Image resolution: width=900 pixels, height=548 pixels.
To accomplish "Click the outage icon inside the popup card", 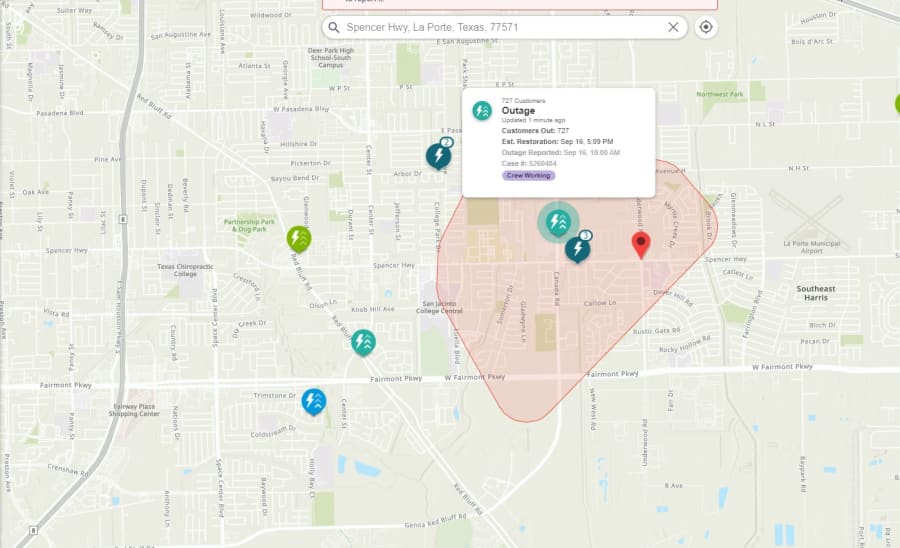I will pos(482,111).
